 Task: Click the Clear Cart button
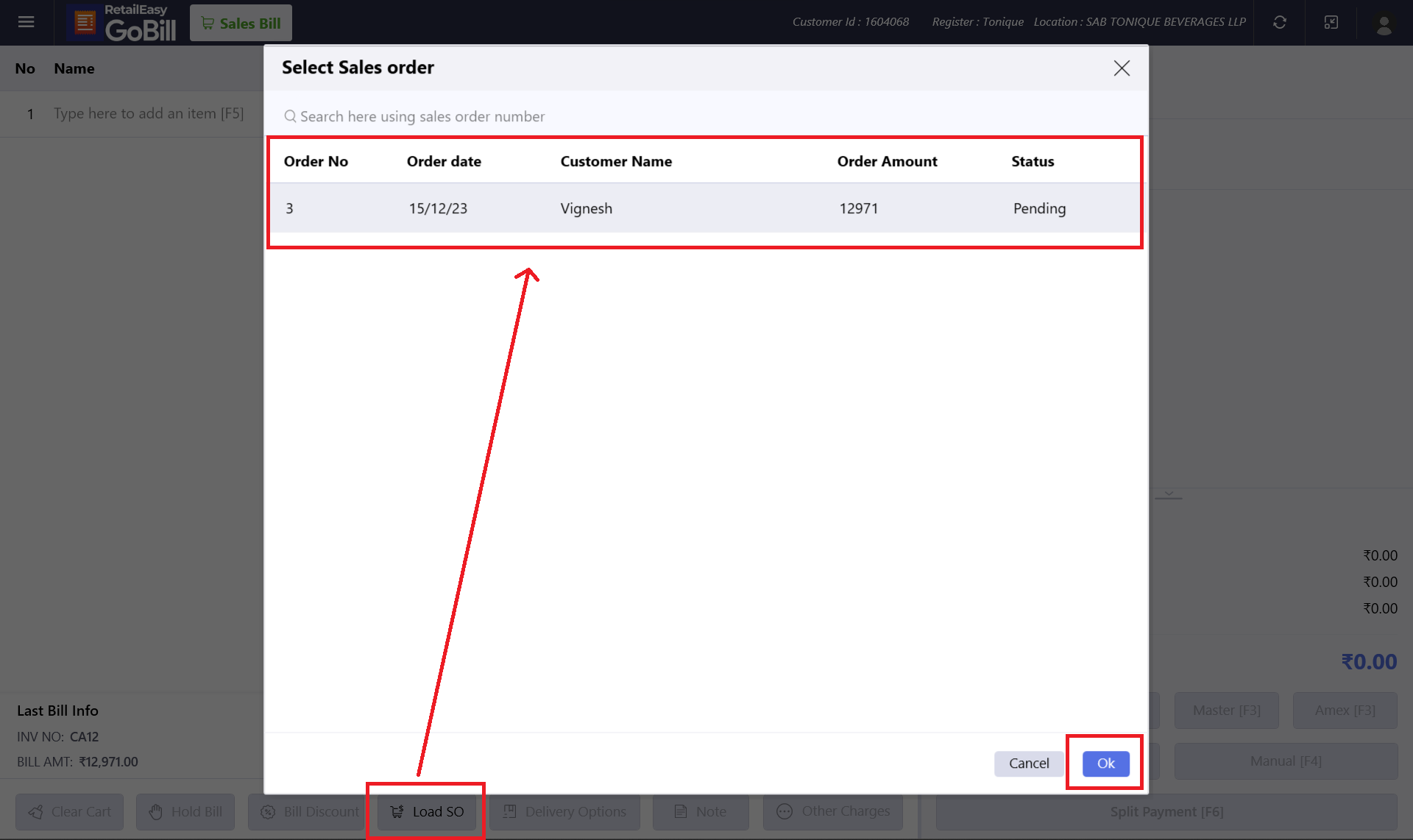pos(70,811)
